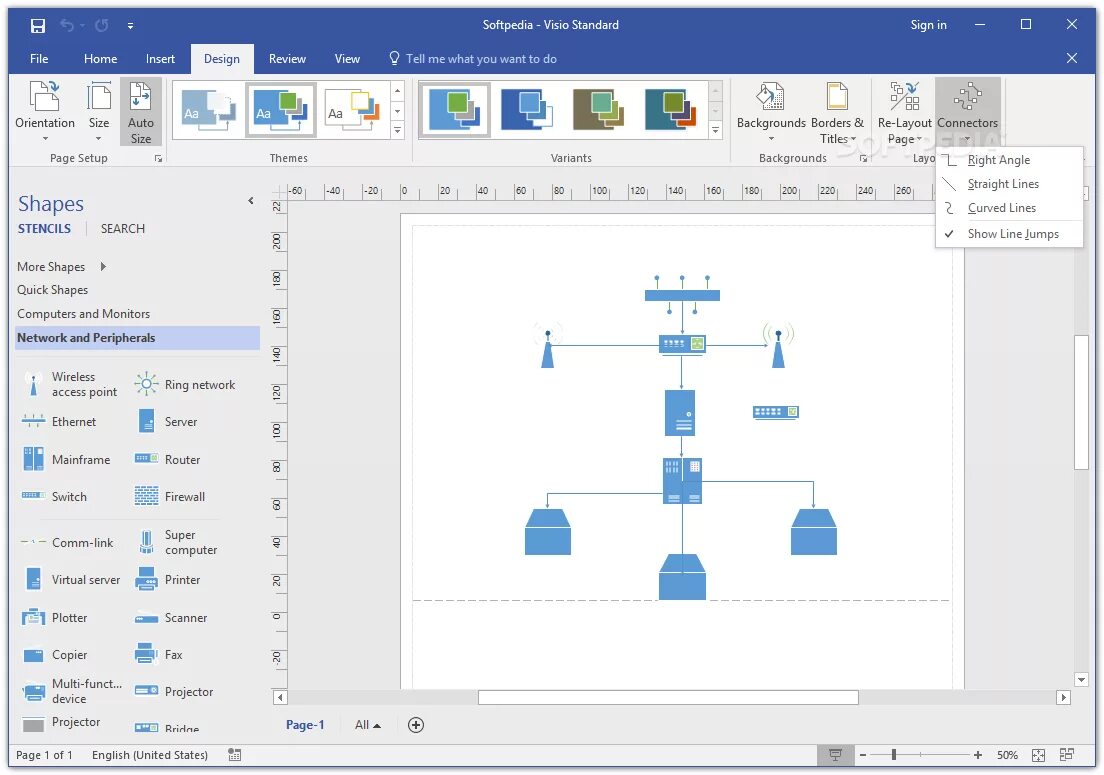Select the Firewall shape
Screen dimensions: 1104x775
(x=170, y=496)
